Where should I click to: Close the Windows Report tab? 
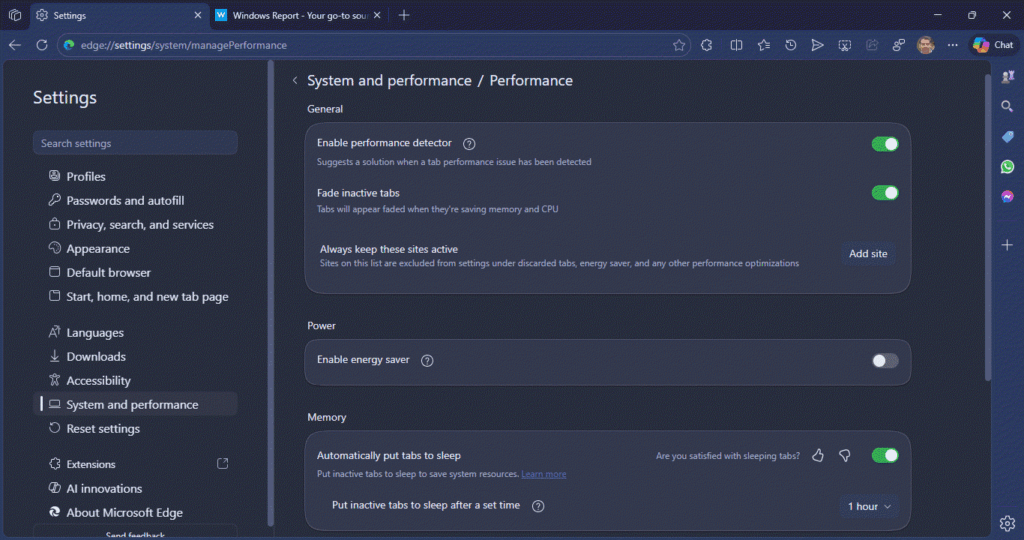377,15
